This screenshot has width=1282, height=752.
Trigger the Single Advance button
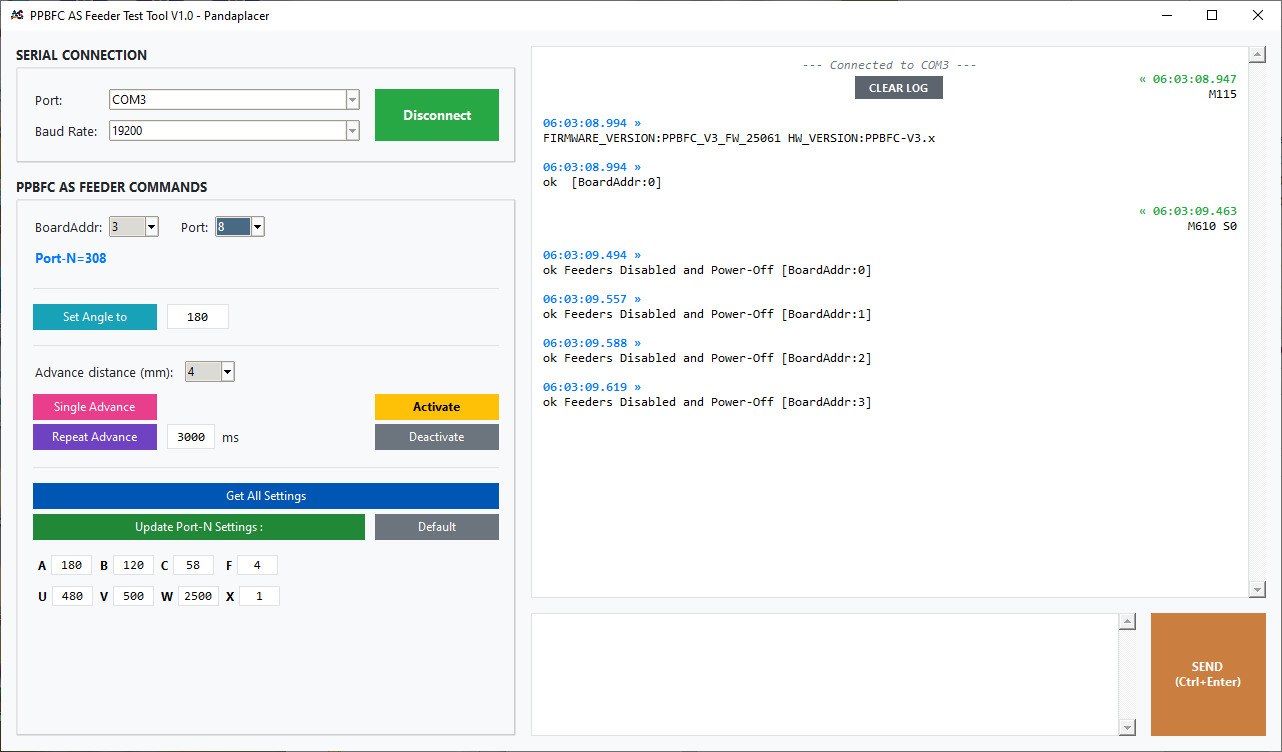point(95,407)
